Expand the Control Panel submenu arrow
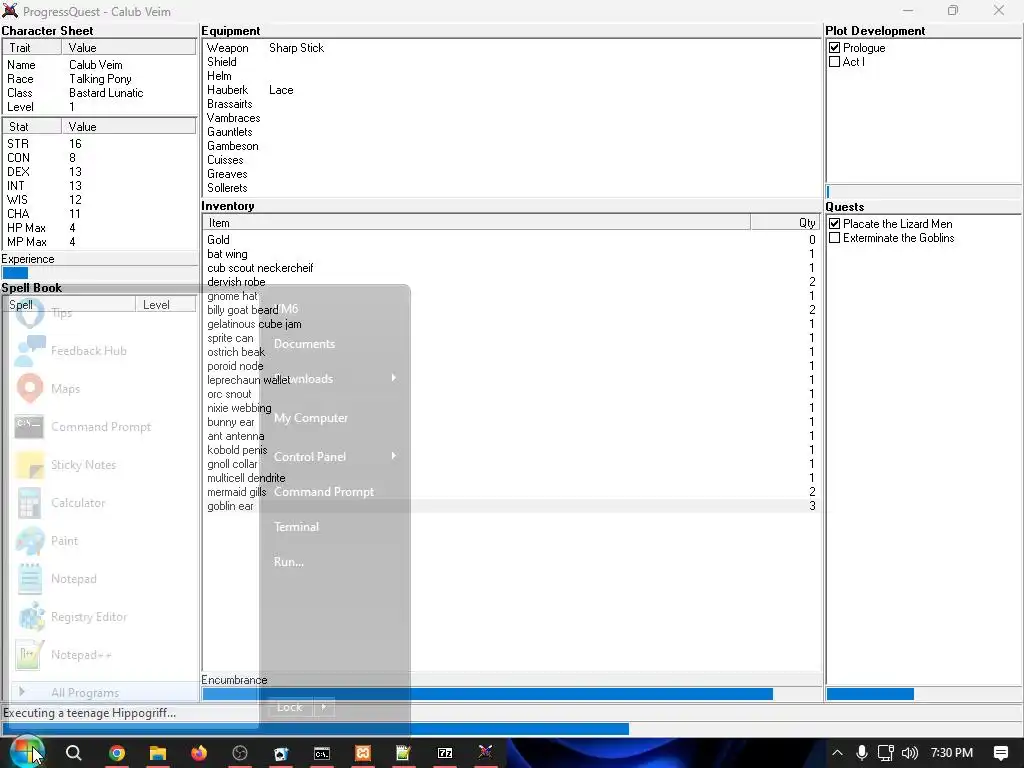Screen dimensions: 1024x768 (394, 456)
